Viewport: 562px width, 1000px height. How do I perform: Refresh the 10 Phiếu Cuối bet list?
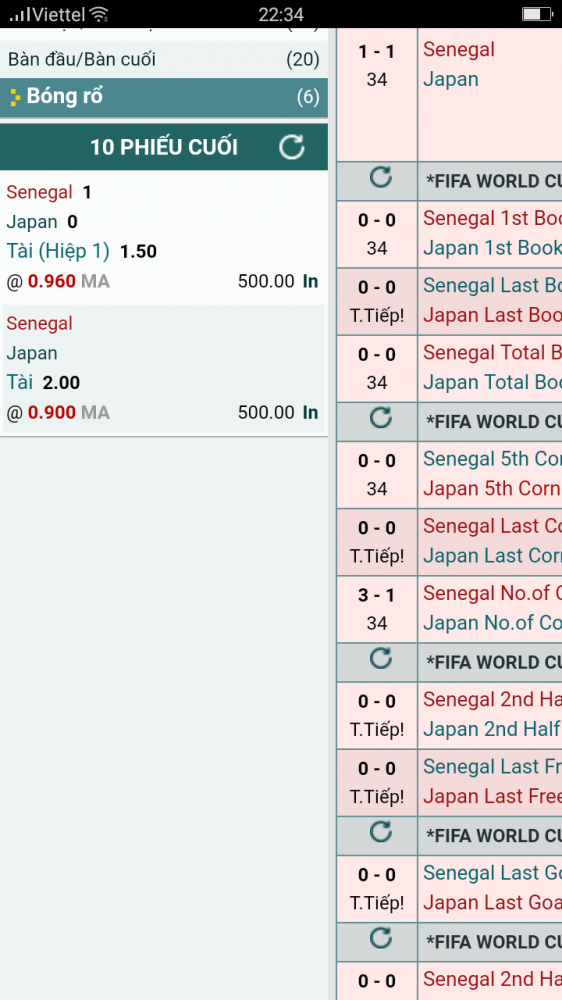point(292,147)
